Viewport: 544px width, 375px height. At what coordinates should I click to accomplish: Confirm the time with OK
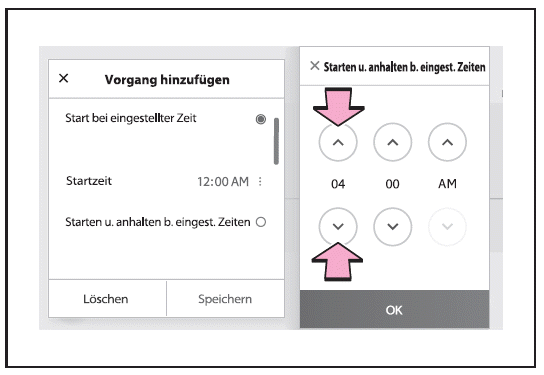pos(394,309)
